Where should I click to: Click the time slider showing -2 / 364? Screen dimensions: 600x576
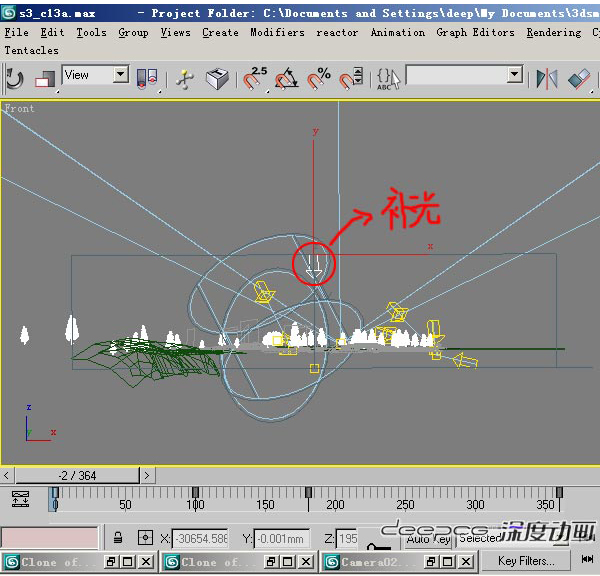click(77, 475)
